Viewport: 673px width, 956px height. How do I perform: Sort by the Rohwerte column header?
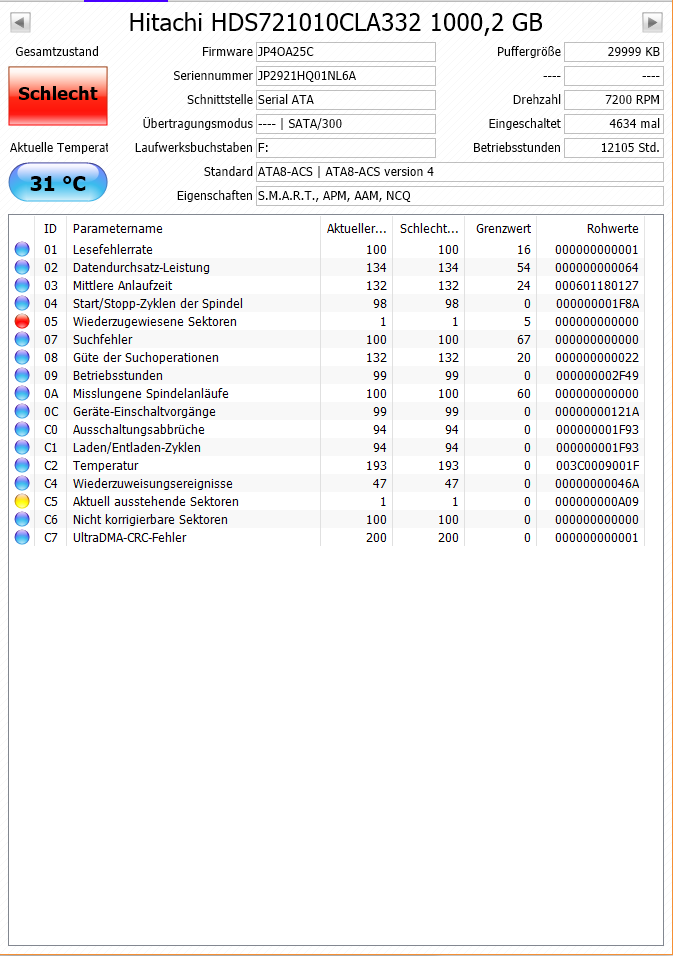click(x=591, y=229)
